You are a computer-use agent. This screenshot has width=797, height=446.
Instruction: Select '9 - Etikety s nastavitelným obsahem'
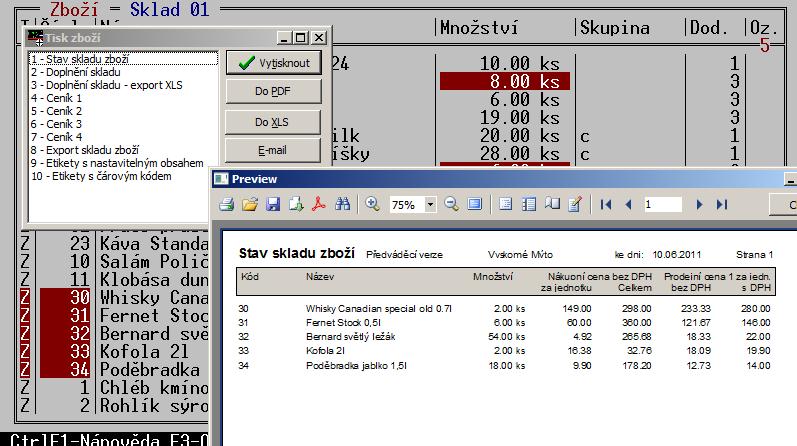point(117,163)
